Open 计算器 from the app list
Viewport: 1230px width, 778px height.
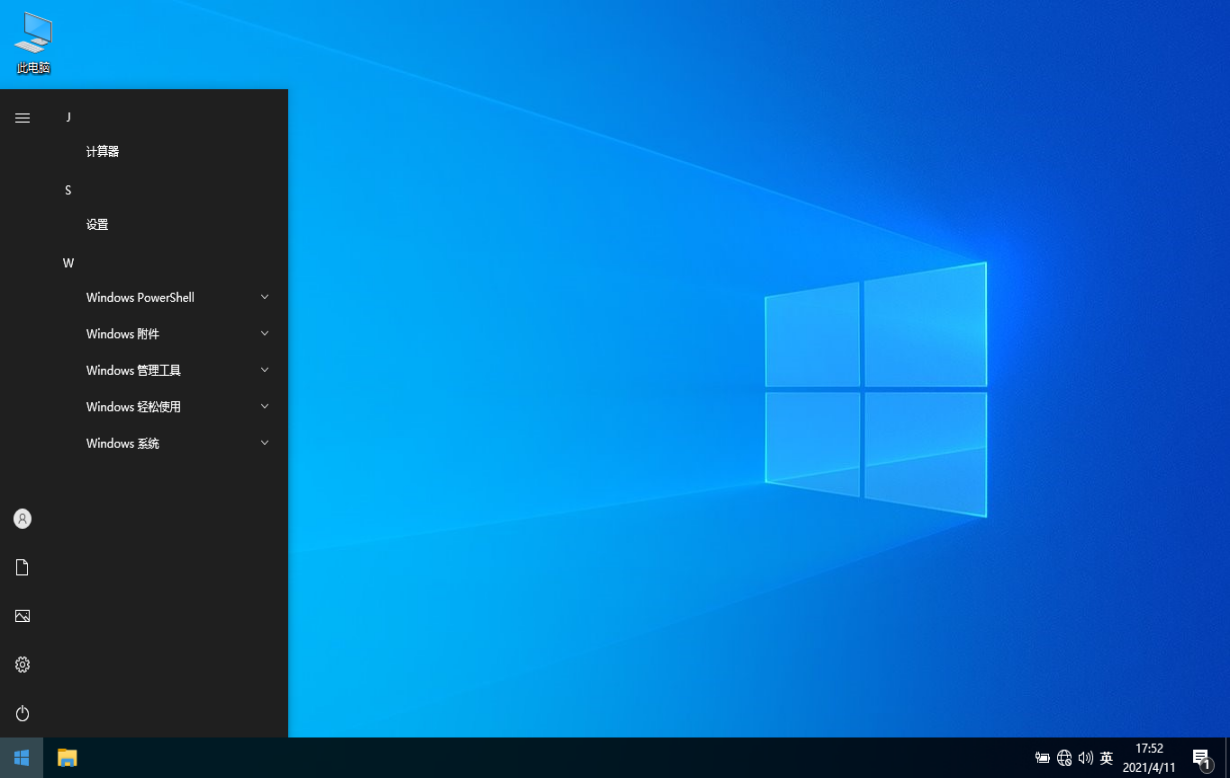(103, 152)
